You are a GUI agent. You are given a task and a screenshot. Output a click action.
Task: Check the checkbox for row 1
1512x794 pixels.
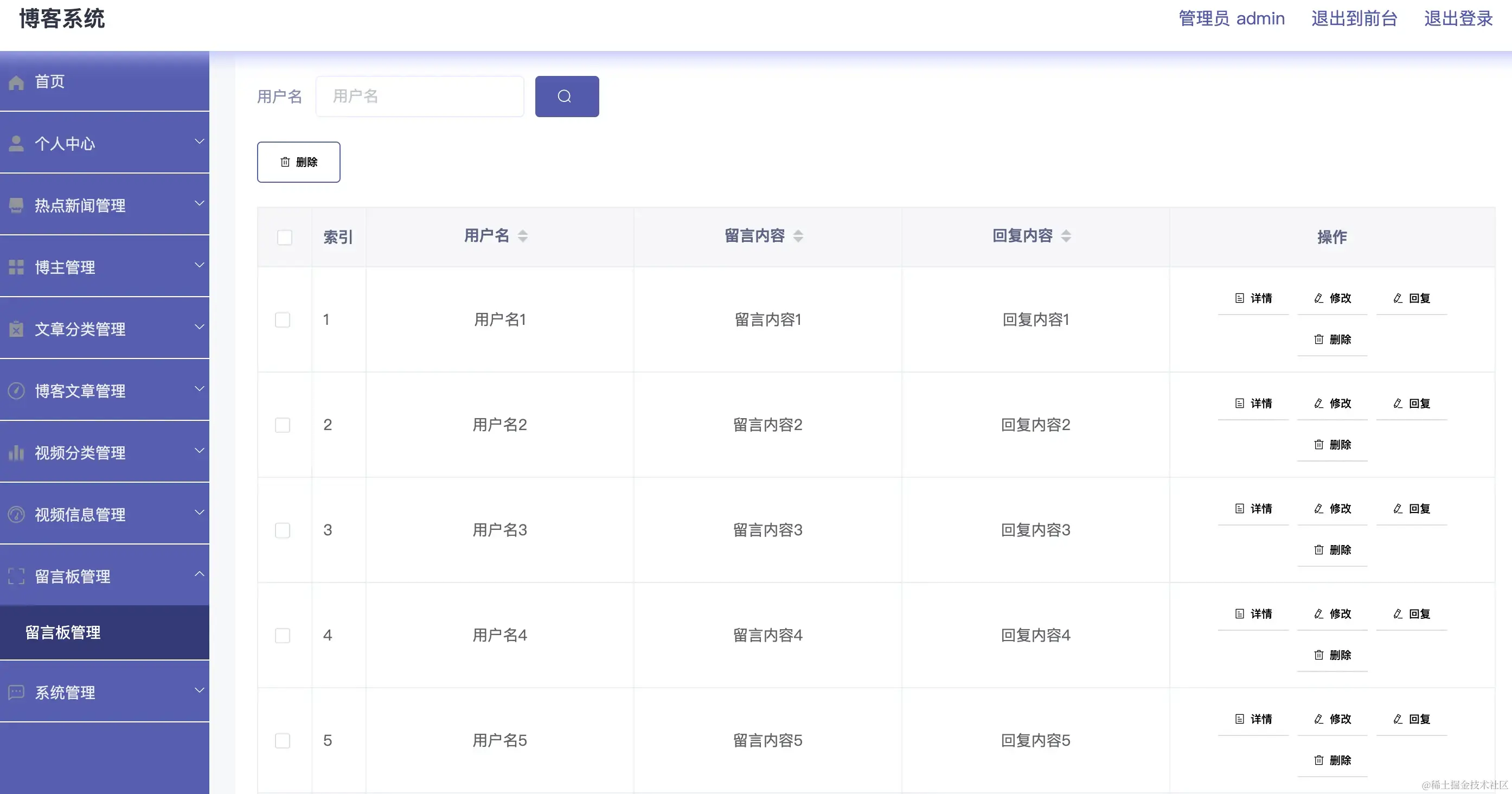(283, 320)
